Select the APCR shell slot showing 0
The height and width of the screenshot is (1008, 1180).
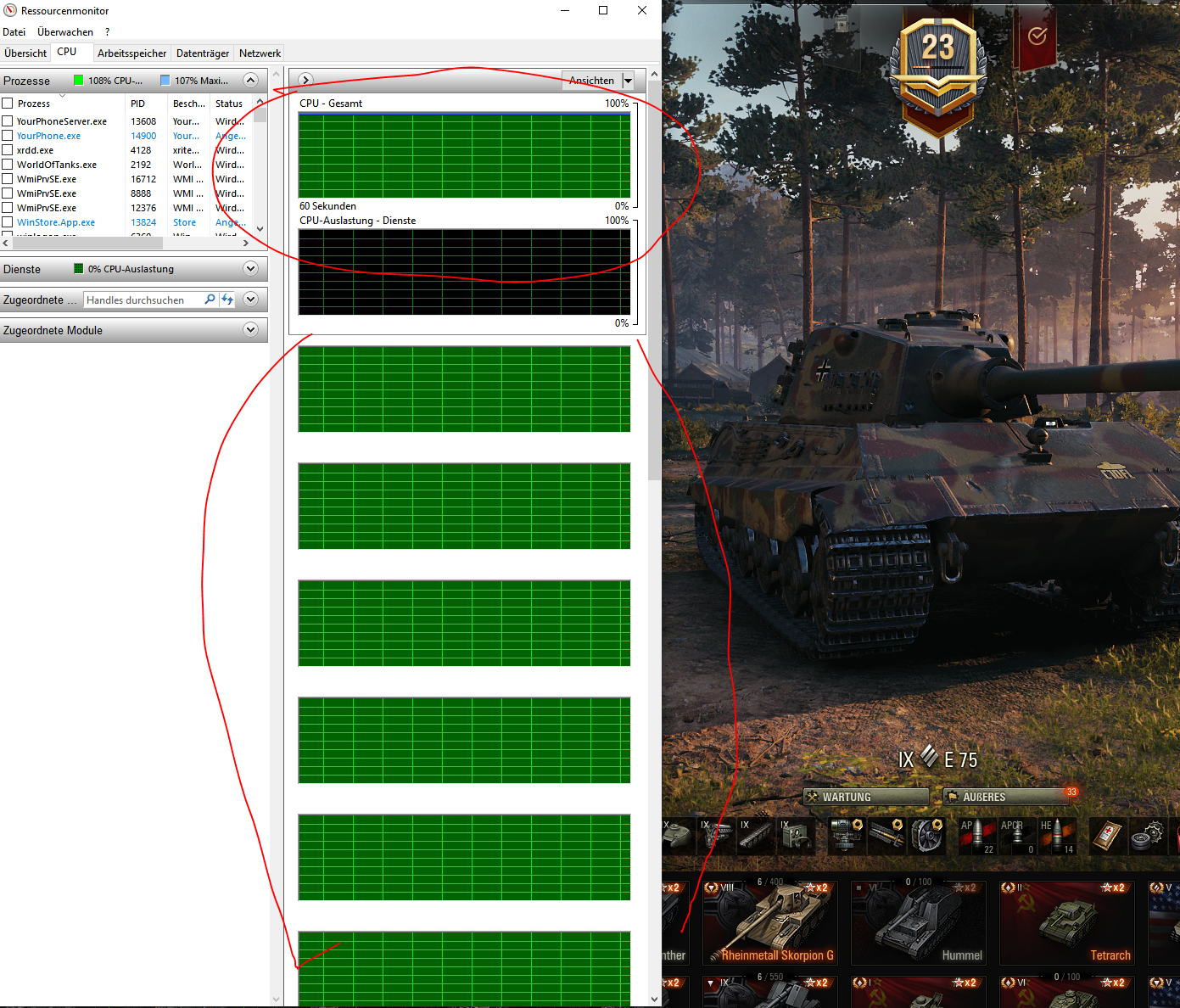[1017, 835]
